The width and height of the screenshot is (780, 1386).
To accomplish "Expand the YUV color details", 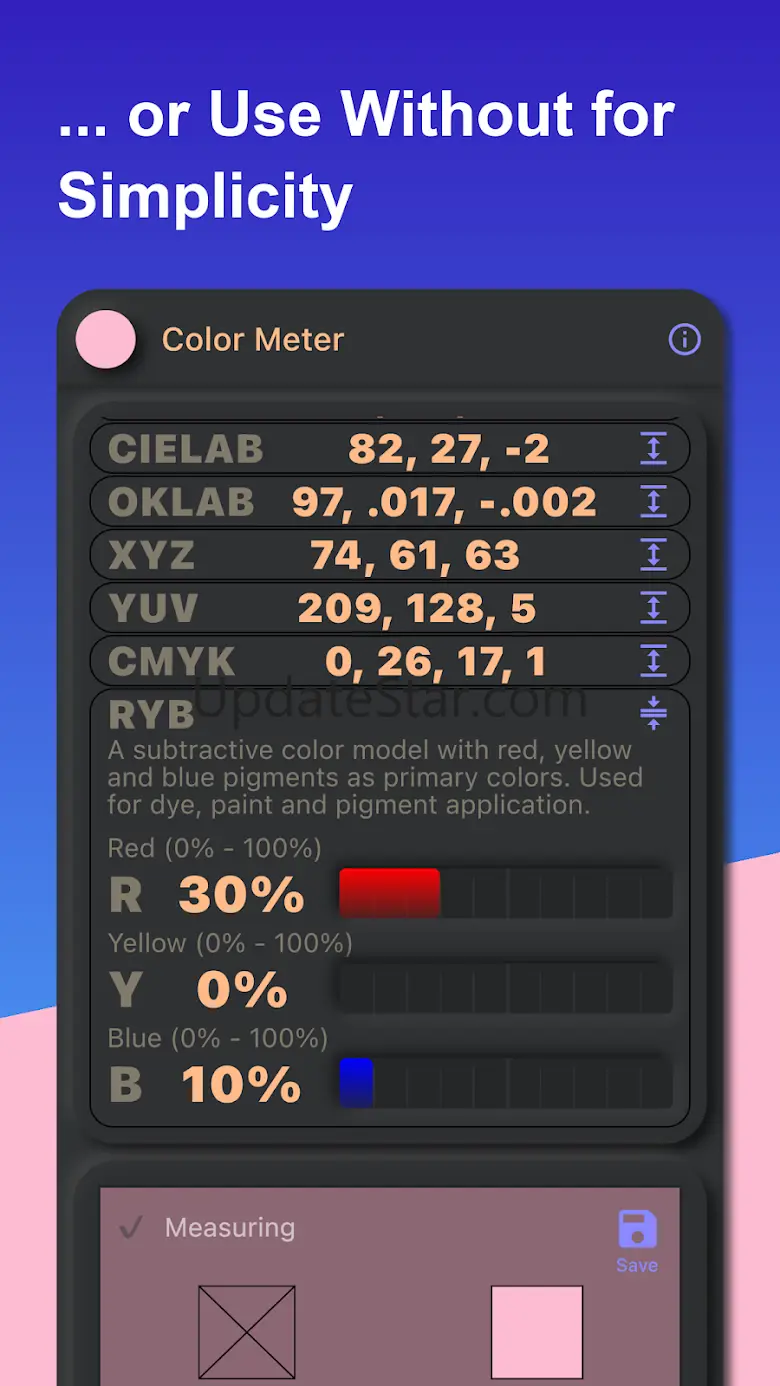I will point(653,608).
